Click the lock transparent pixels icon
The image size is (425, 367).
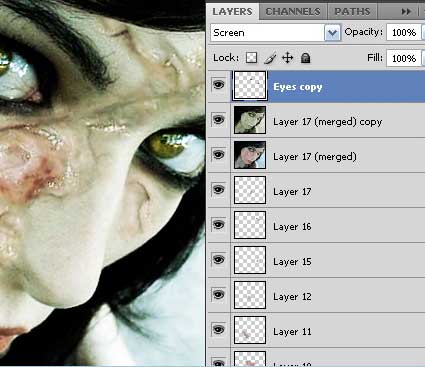(x=252, y=58)
